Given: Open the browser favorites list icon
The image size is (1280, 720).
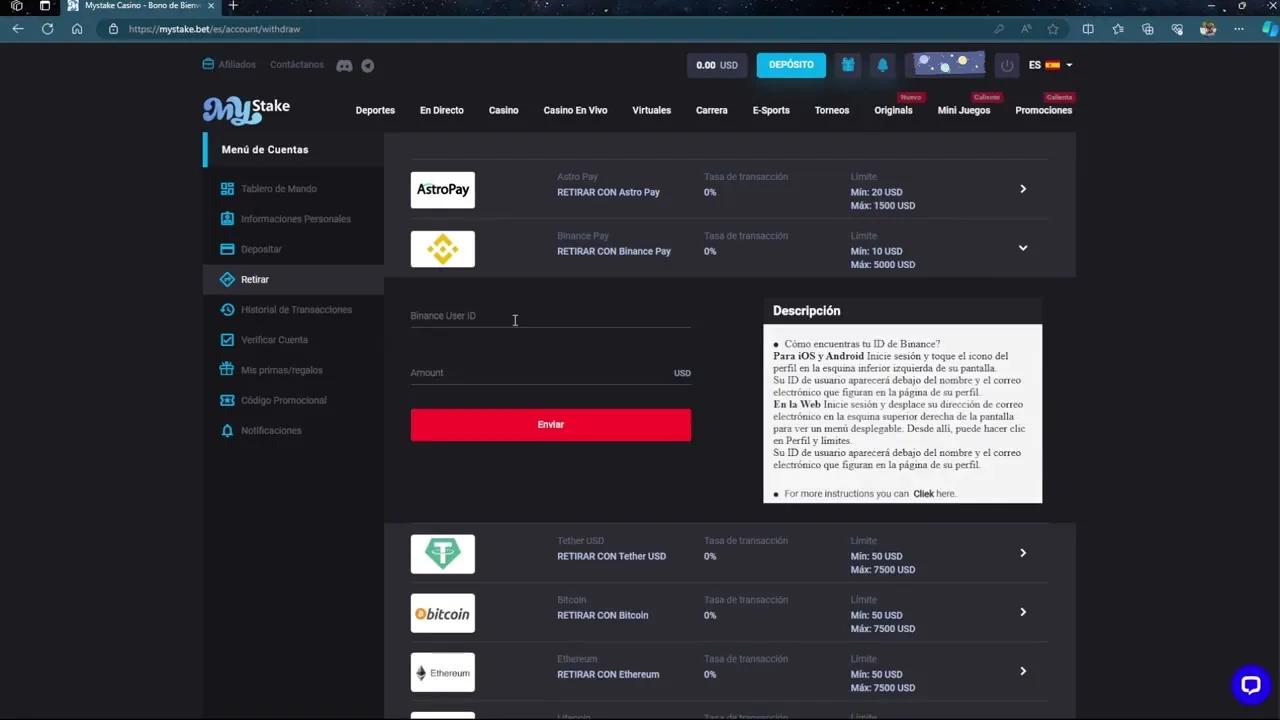Looking at the screenshot, I should [x=1118, y=29].
